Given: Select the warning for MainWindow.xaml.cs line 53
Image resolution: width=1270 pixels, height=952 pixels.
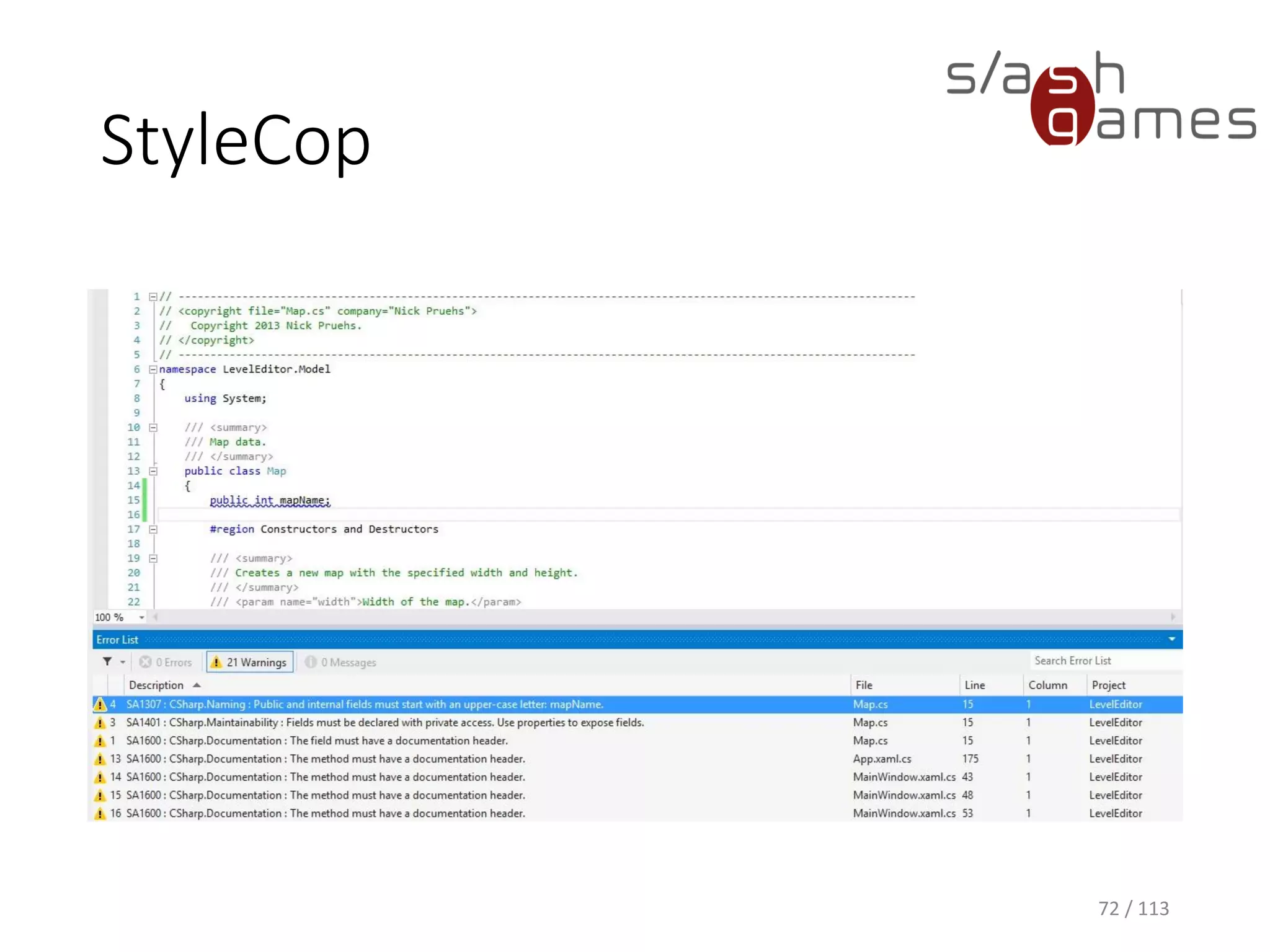Looking at the screenshot, I should tap(637, 813).
